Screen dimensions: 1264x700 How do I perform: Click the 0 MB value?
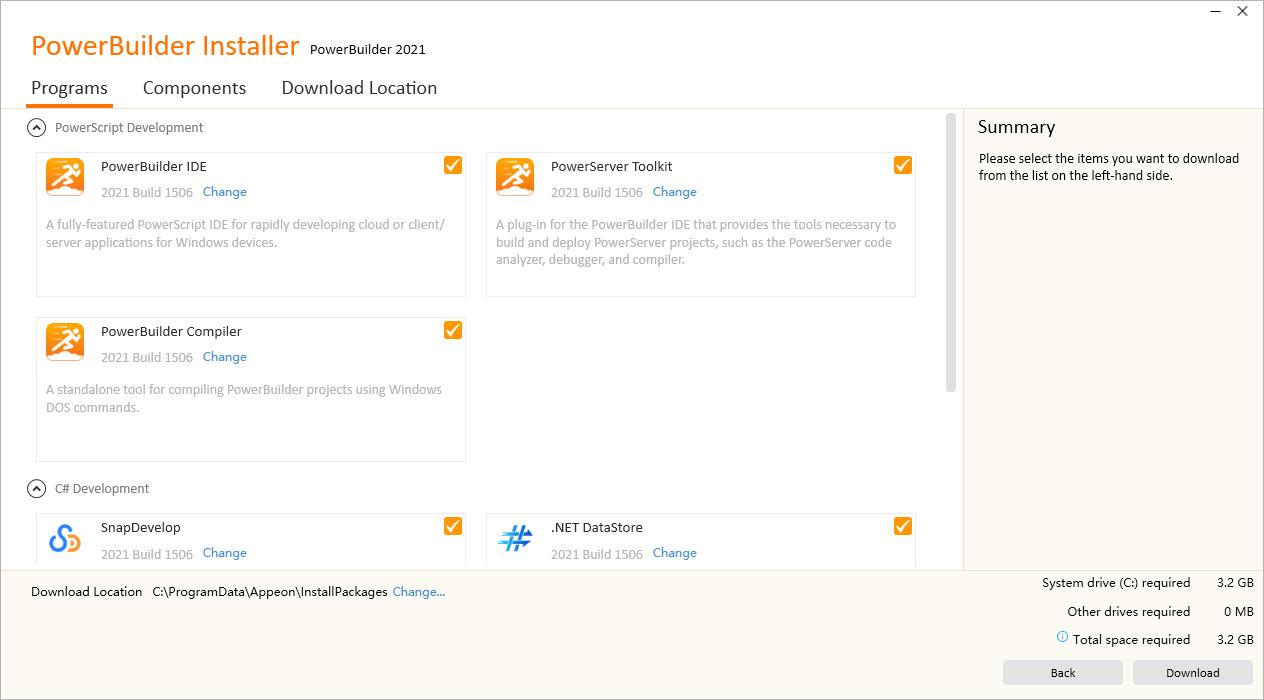pos(1238,611)
